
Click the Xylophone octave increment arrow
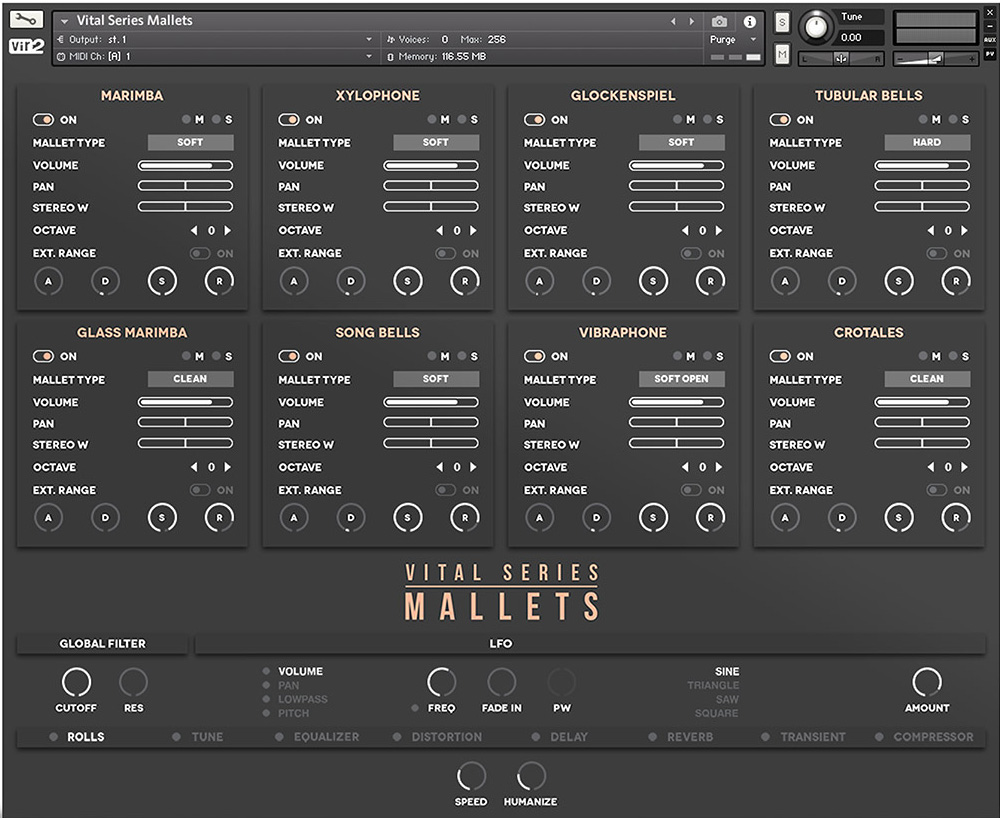coord(474,230)
